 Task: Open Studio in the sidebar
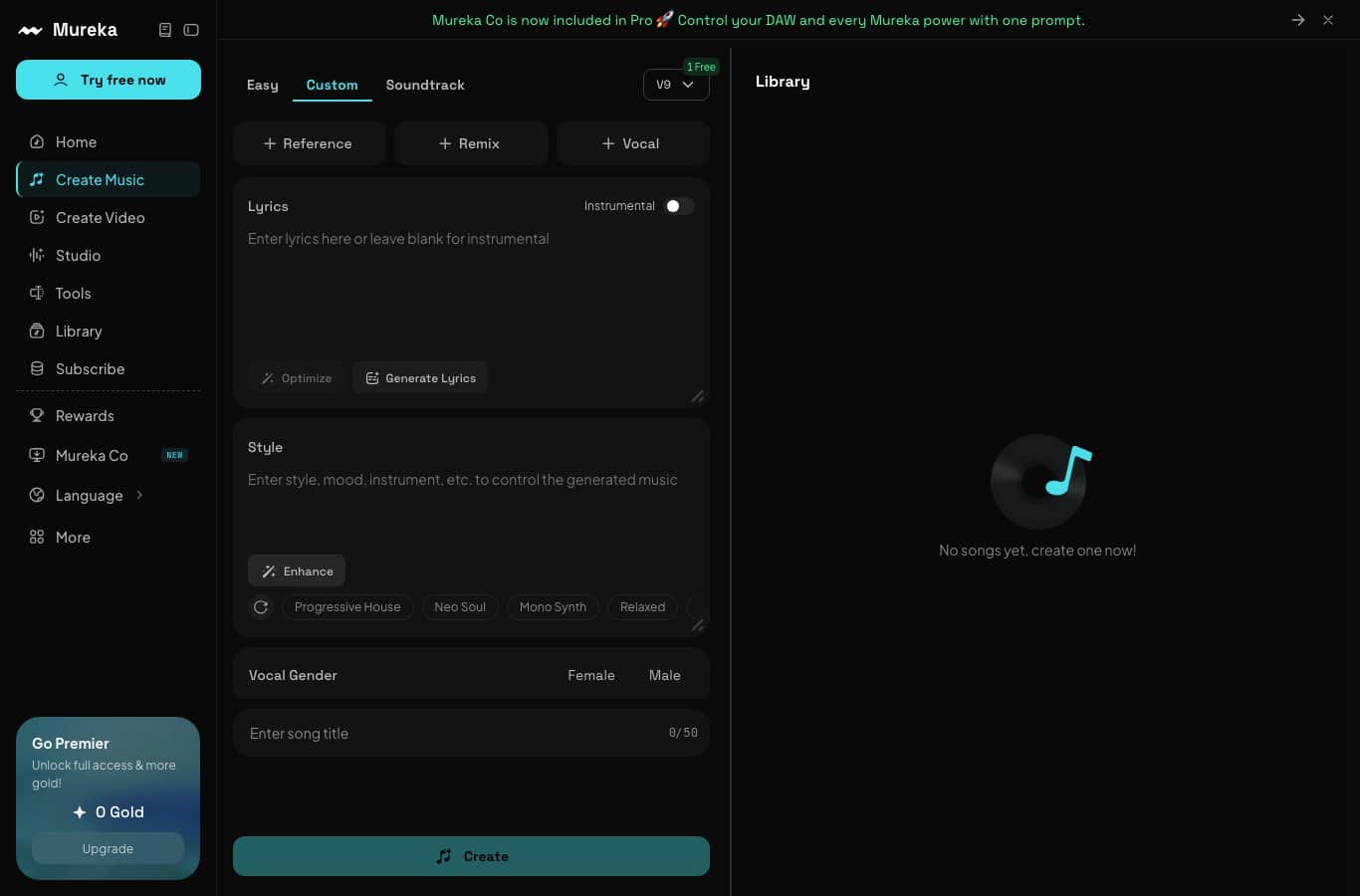108,256
